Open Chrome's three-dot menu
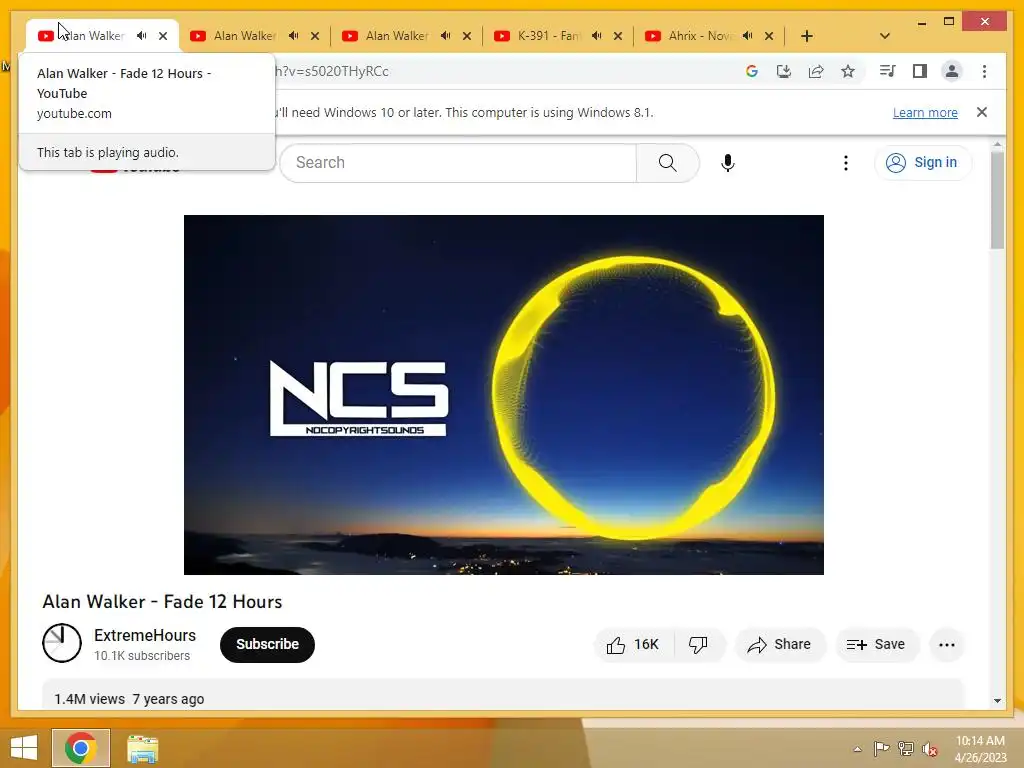 (984, 71)
